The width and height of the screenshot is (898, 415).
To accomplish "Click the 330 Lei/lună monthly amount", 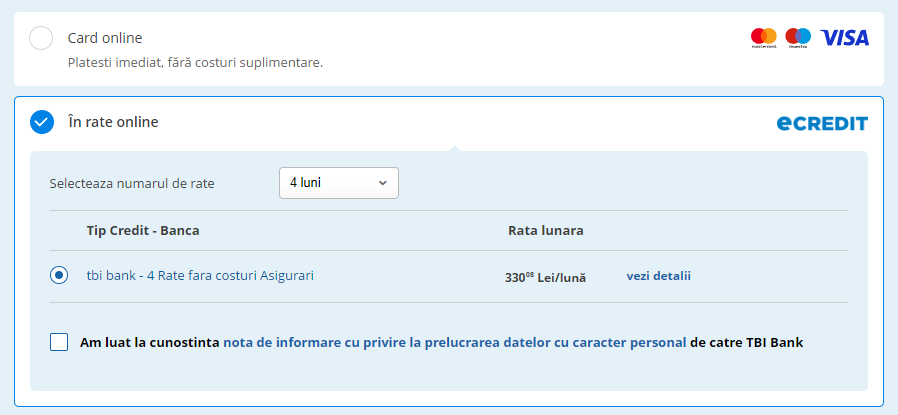I will (x=545, y=277).
